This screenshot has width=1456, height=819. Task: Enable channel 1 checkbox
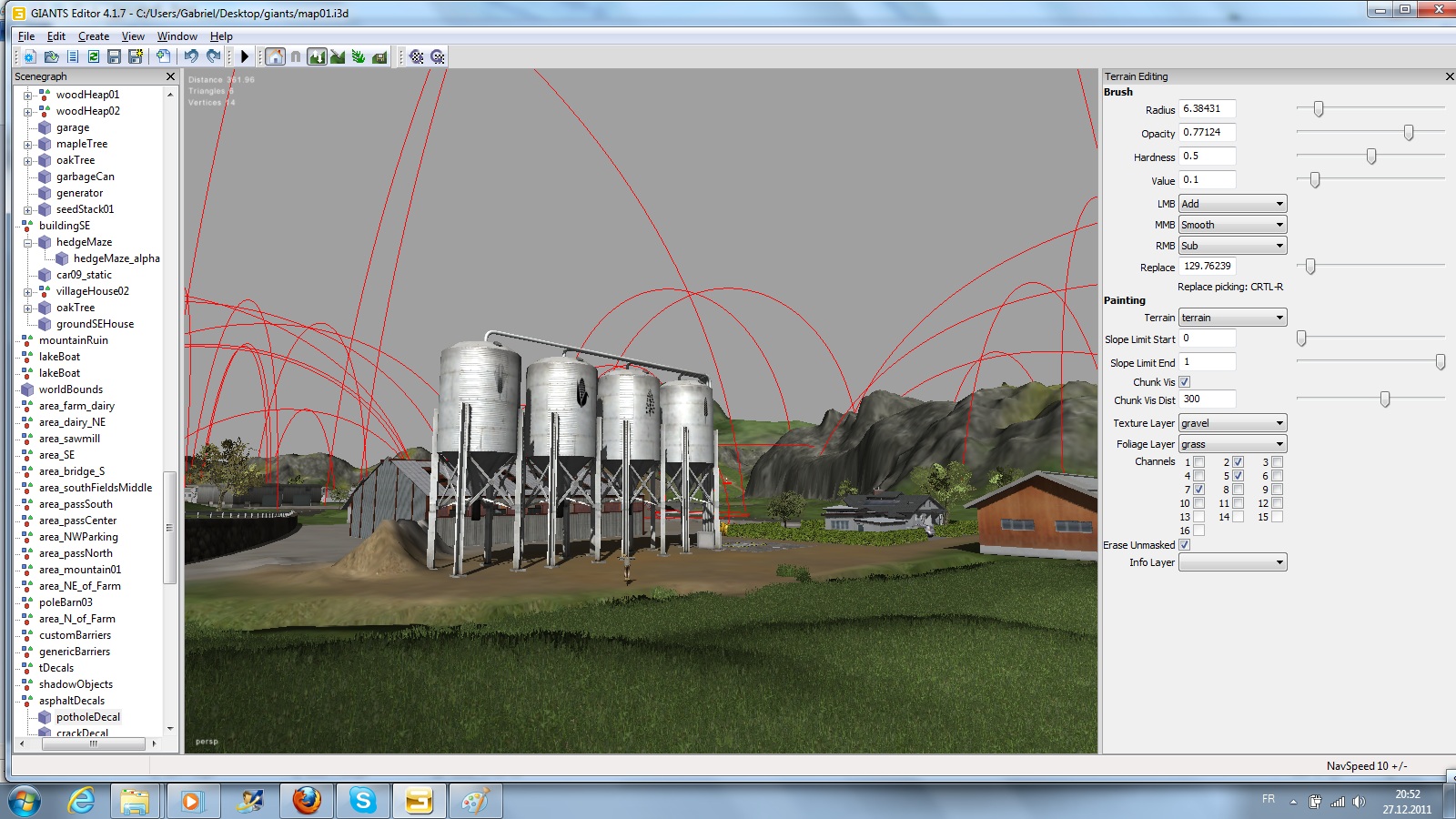coord(1199,462)
